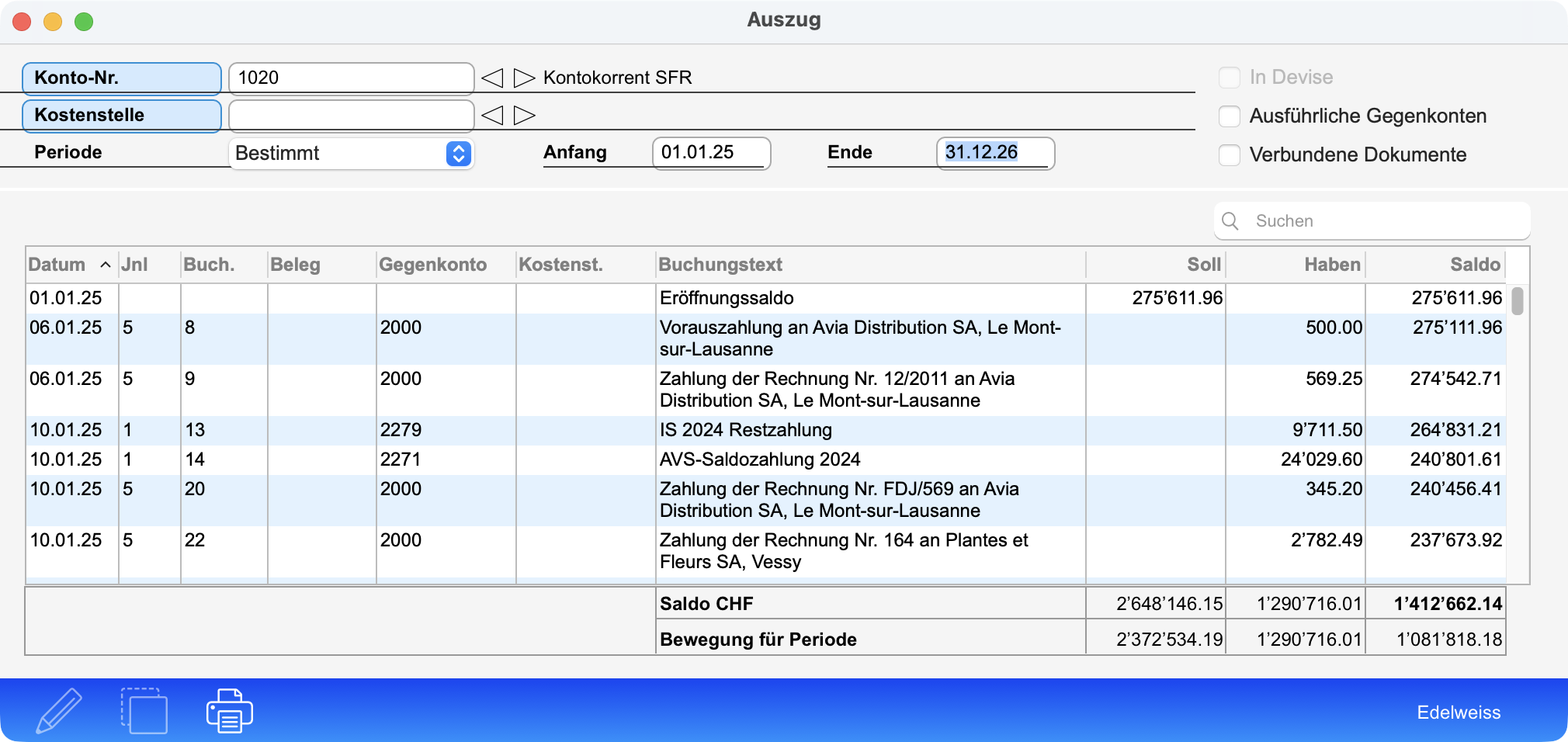Sort by the Datum column header
This screenshot has width=1568, height=742.
57,265
